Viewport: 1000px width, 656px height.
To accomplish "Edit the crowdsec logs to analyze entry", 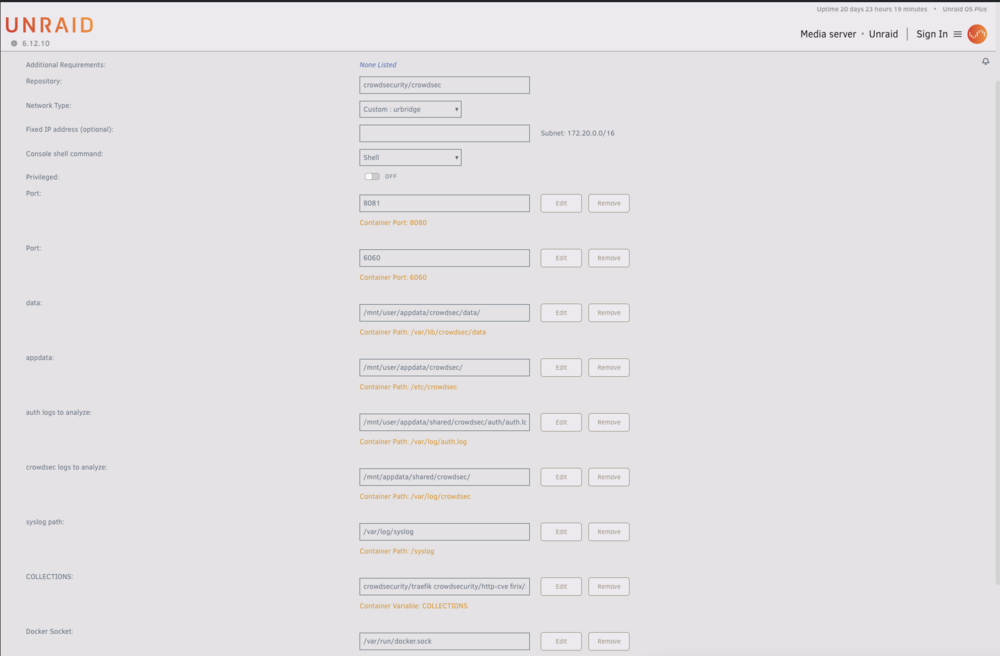I will tap(561, 477).
